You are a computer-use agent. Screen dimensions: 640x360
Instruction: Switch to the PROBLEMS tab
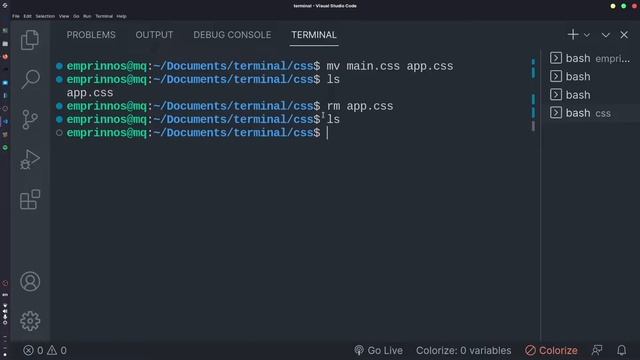tap(91, 35)
